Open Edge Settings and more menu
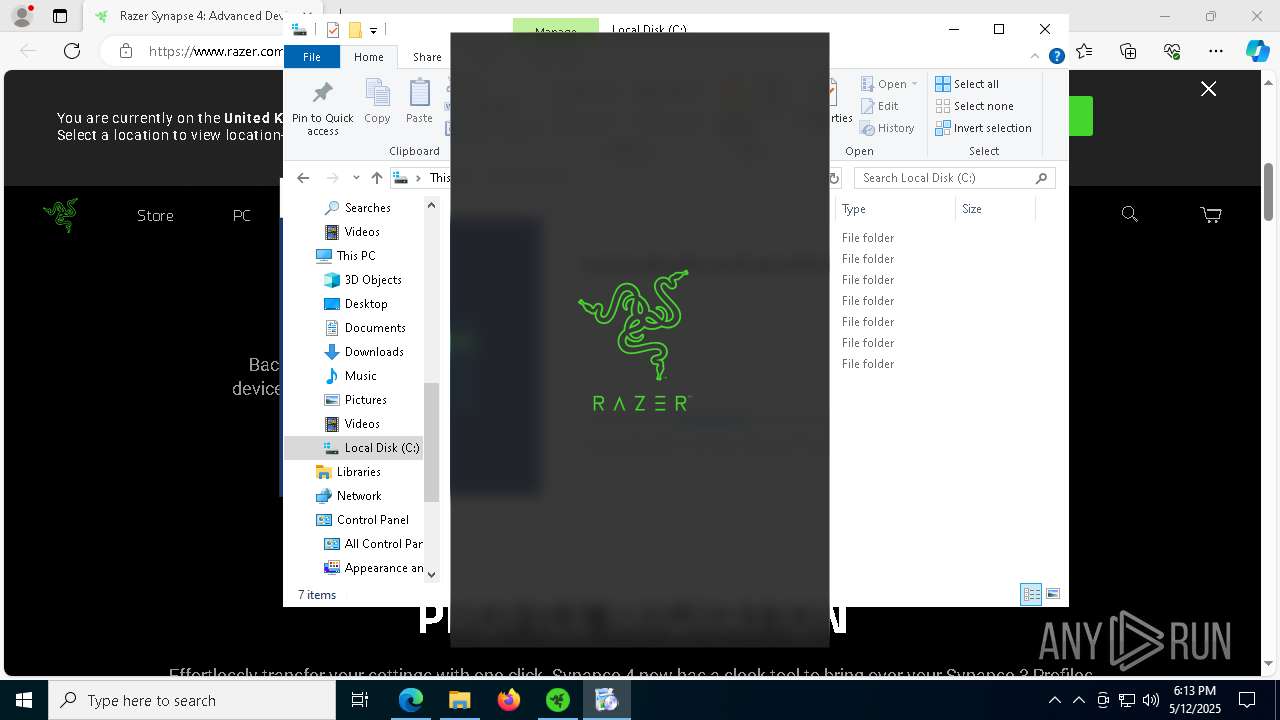Viewport: 1280px width, 720px height. tap(1215, 51)
